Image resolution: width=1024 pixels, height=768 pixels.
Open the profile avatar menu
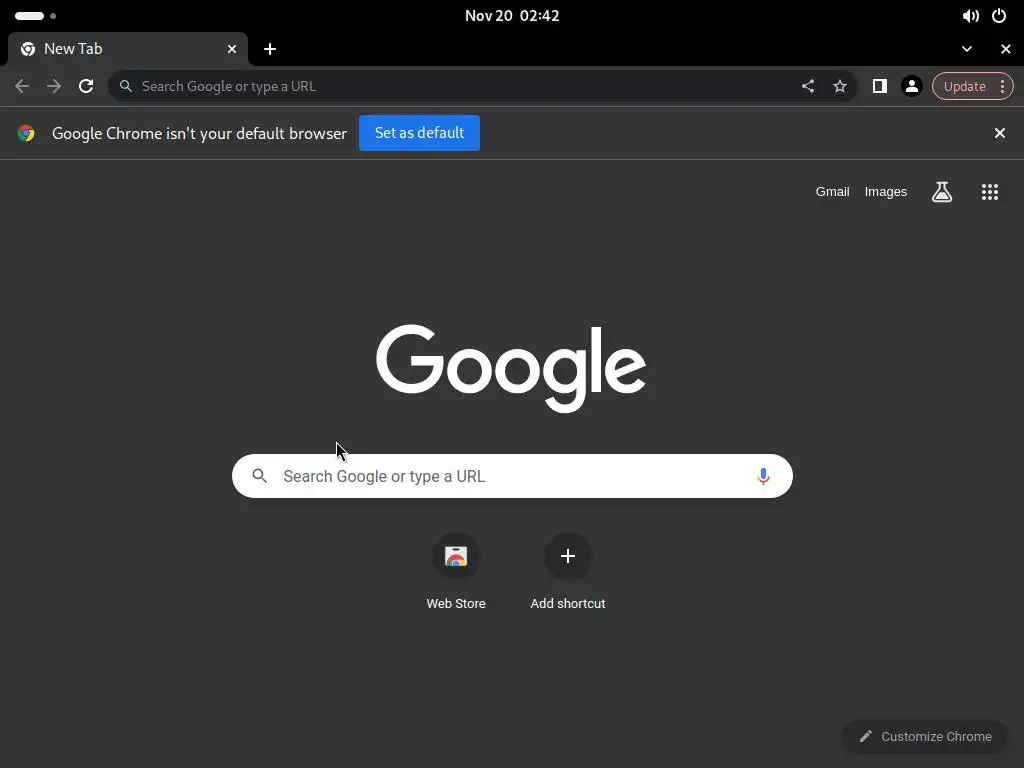[912, 86]
